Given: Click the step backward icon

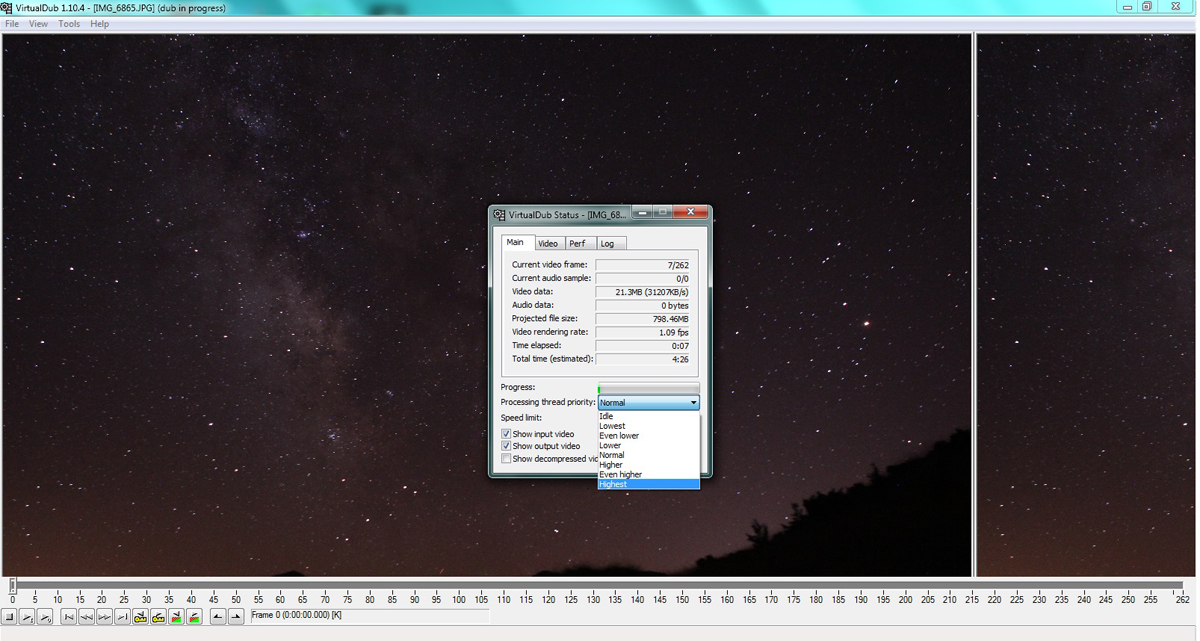Looking at the screenshot, I should (87, 617).
